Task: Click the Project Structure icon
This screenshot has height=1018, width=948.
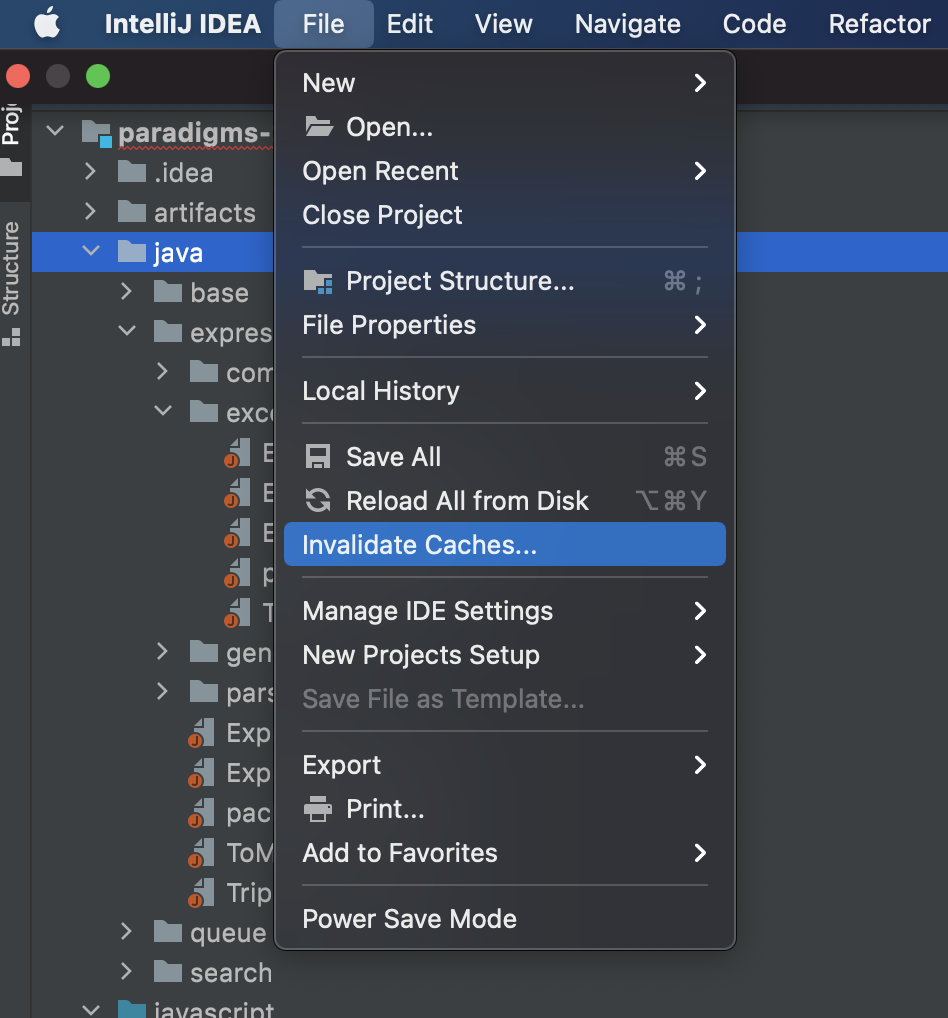Action: [x=318, y=282]
